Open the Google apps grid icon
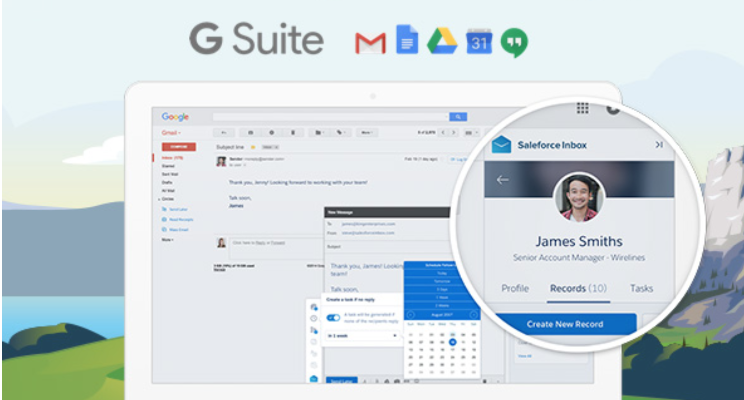 (x=583, y=108)
